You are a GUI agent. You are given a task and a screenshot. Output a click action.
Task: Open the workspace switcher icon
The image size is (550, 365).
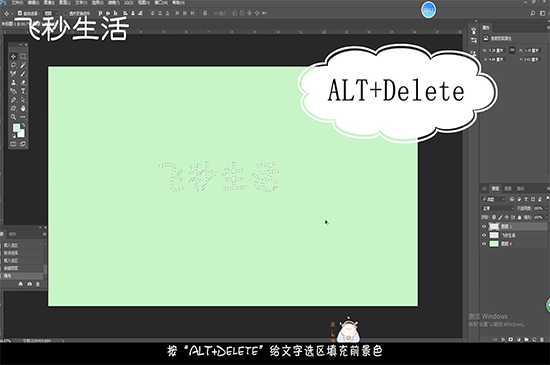pos(543,13)
